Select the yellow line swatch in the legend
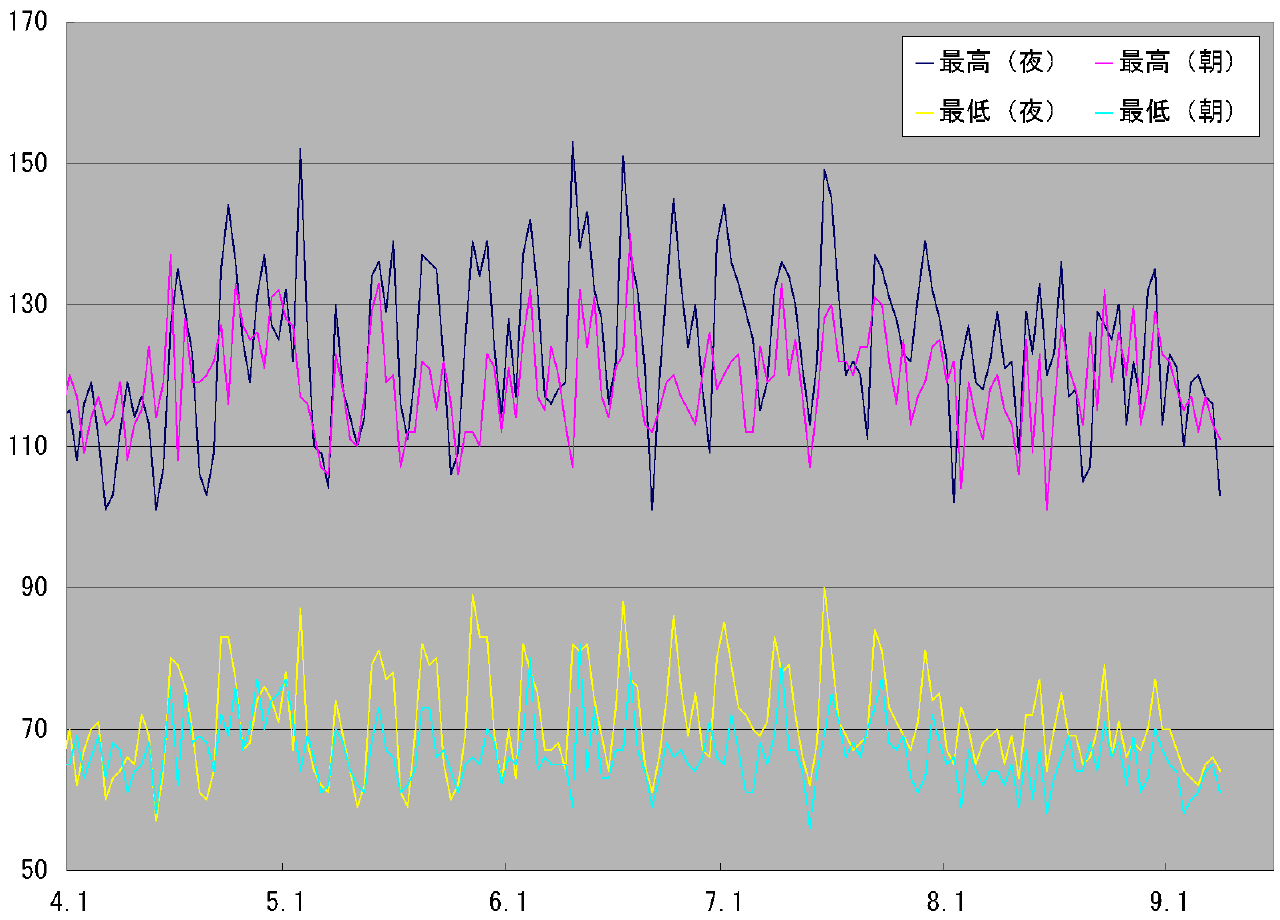The width and height of the screenshot is (1280, 920). click(x=925, y=112)
